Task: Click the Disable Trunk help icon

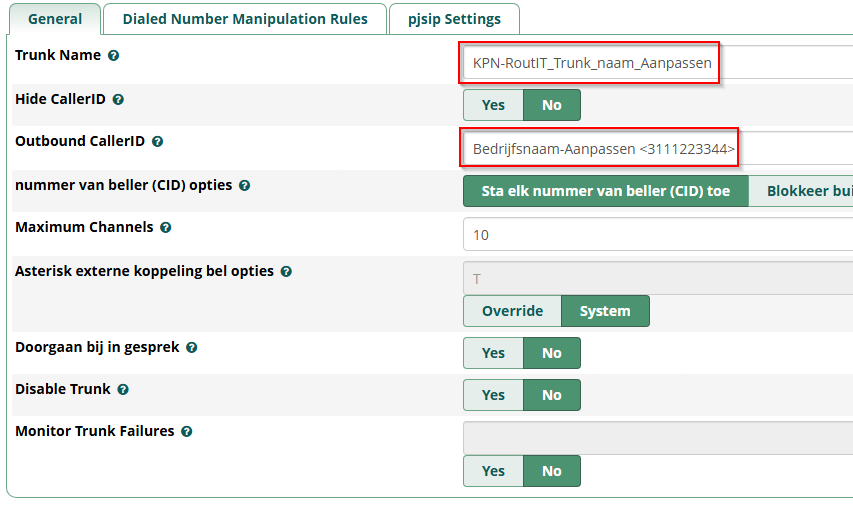Action: pyautogui.click(x=123, y=390)
